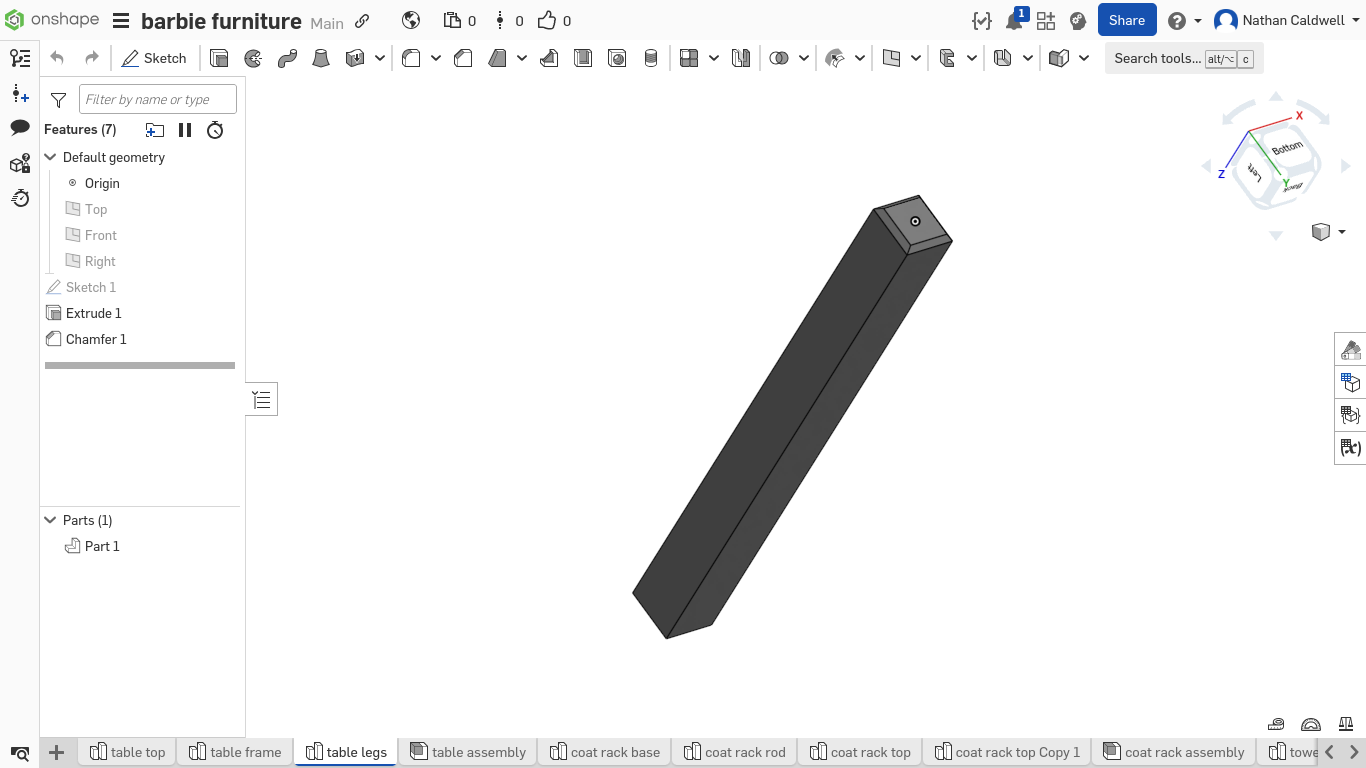Viewport: 1366px width, 768px height.
Task: Switch to the table top tab
Action: click(127, 752)
